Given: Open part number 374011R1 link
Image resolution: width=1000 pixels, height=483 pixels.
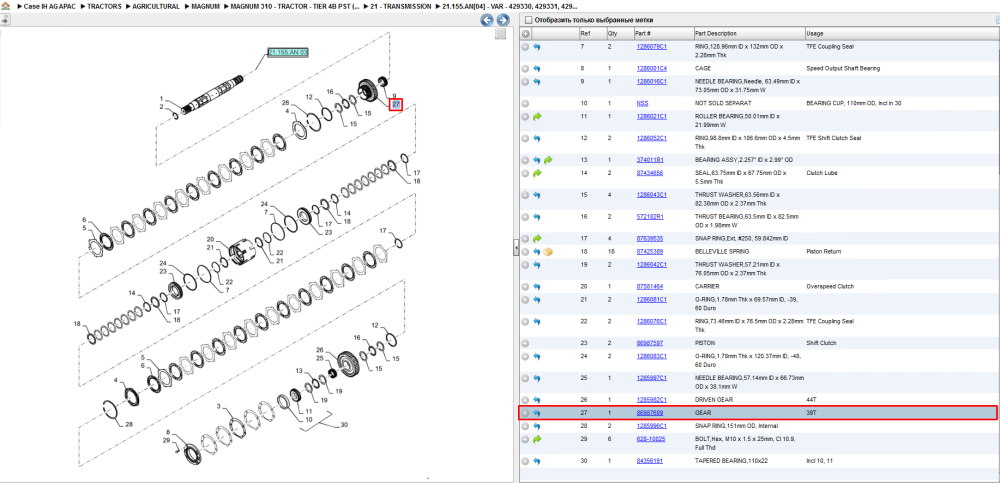Looking at the screenshot, I should [650, 160].
